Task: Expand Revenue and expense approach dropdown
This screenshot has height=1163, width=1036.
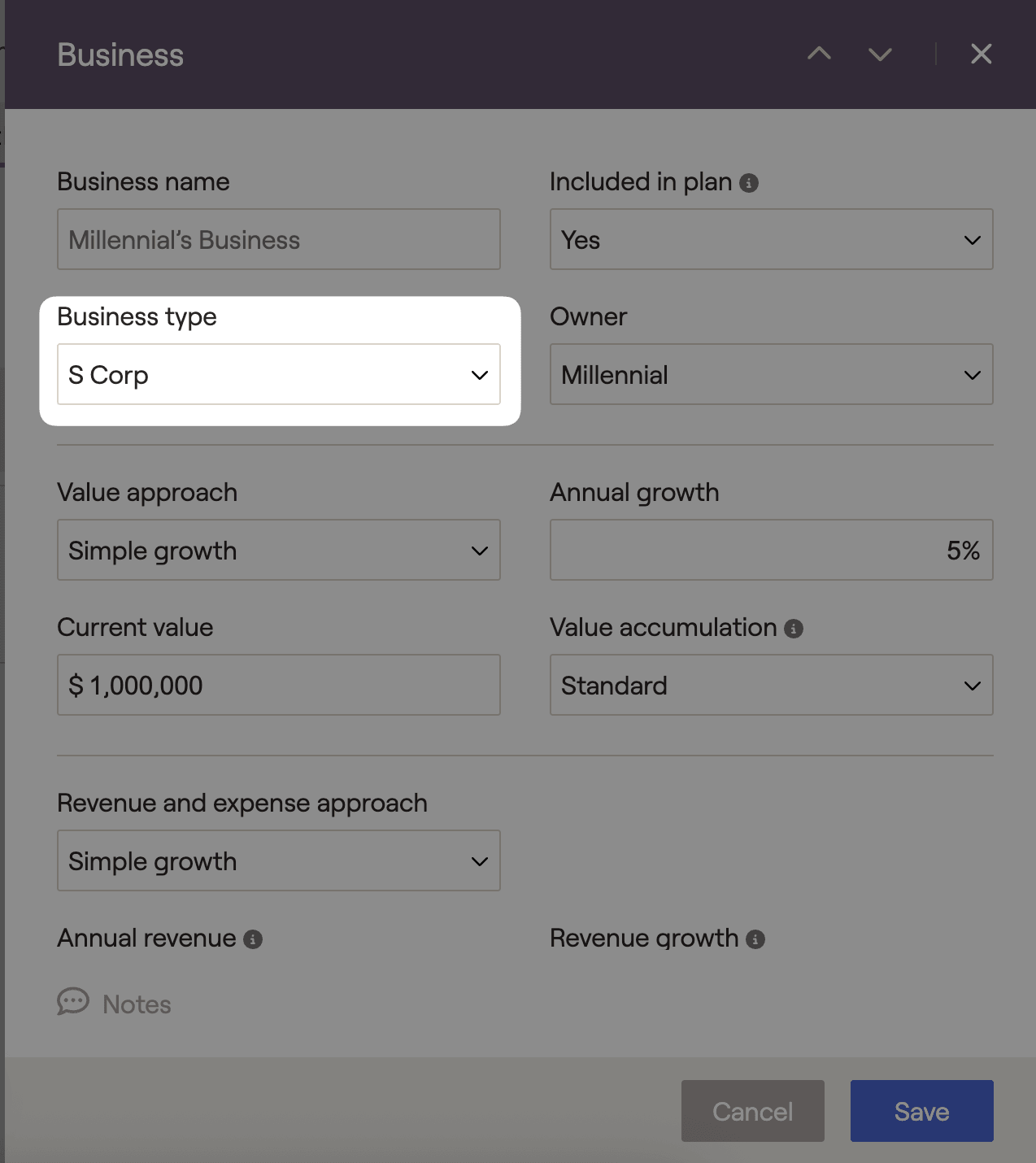Action: pos(278,861)
